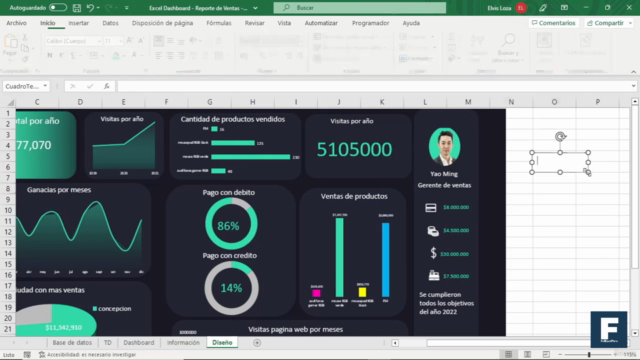Decrease font size with smaller A icon
This screenshot has width=640, height=360.
point(141,40)
